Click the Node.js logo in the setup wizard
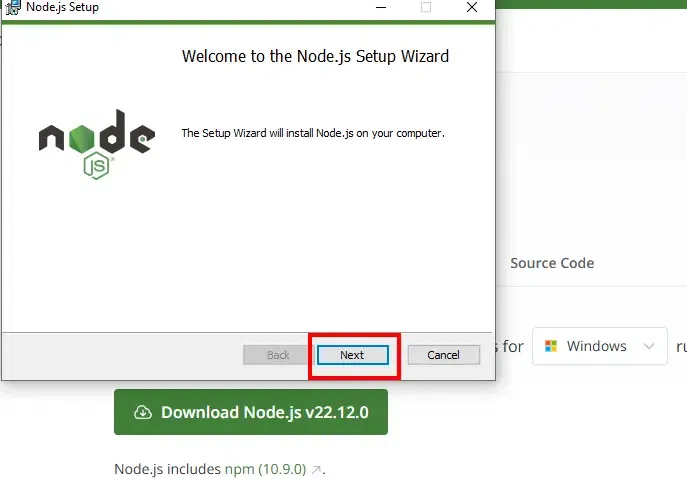This screenshot has height=481, width=687. tap(97, 144)
